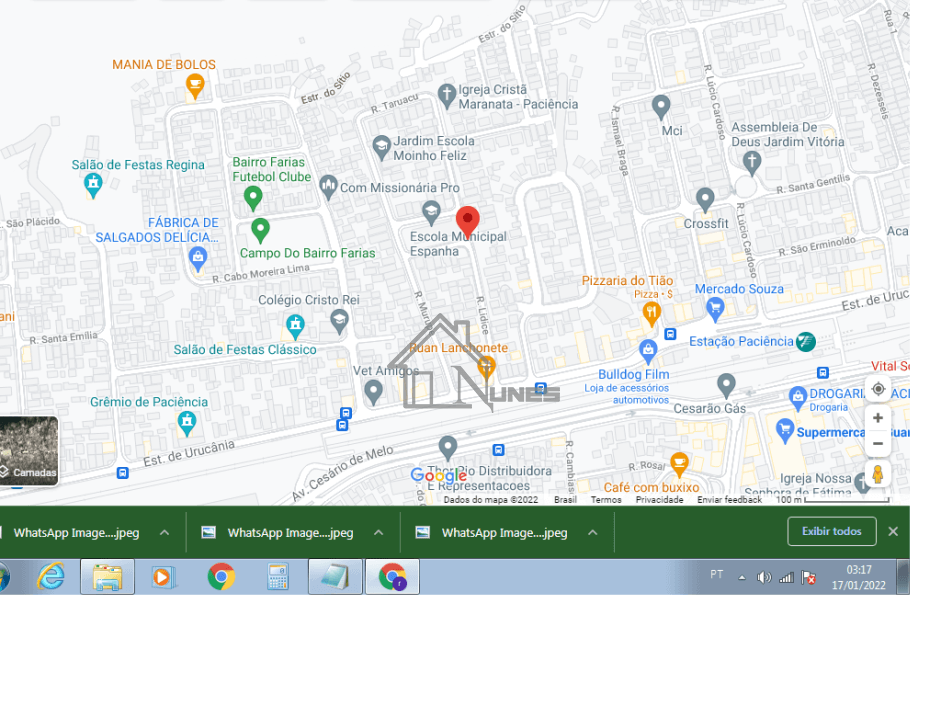
Task: Open the Cesarão Gás location pin
Action: point(726,385)
